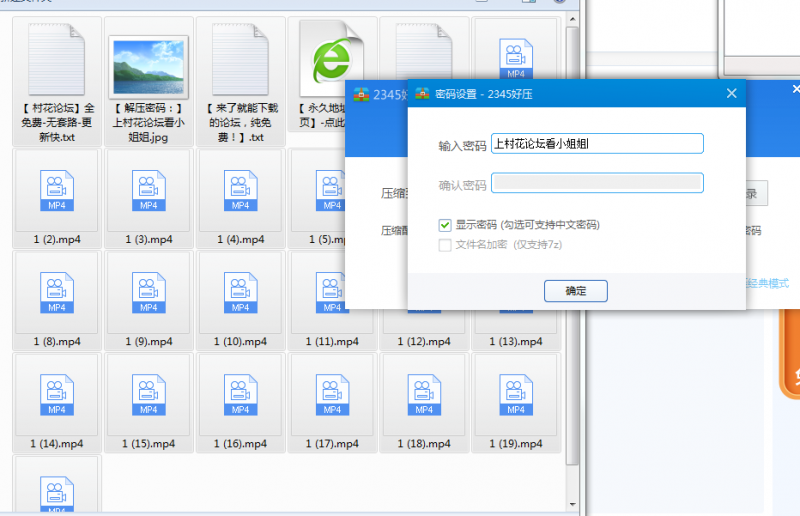
Task: Click the file list vertical scrollbar
Action: [572, 250]
